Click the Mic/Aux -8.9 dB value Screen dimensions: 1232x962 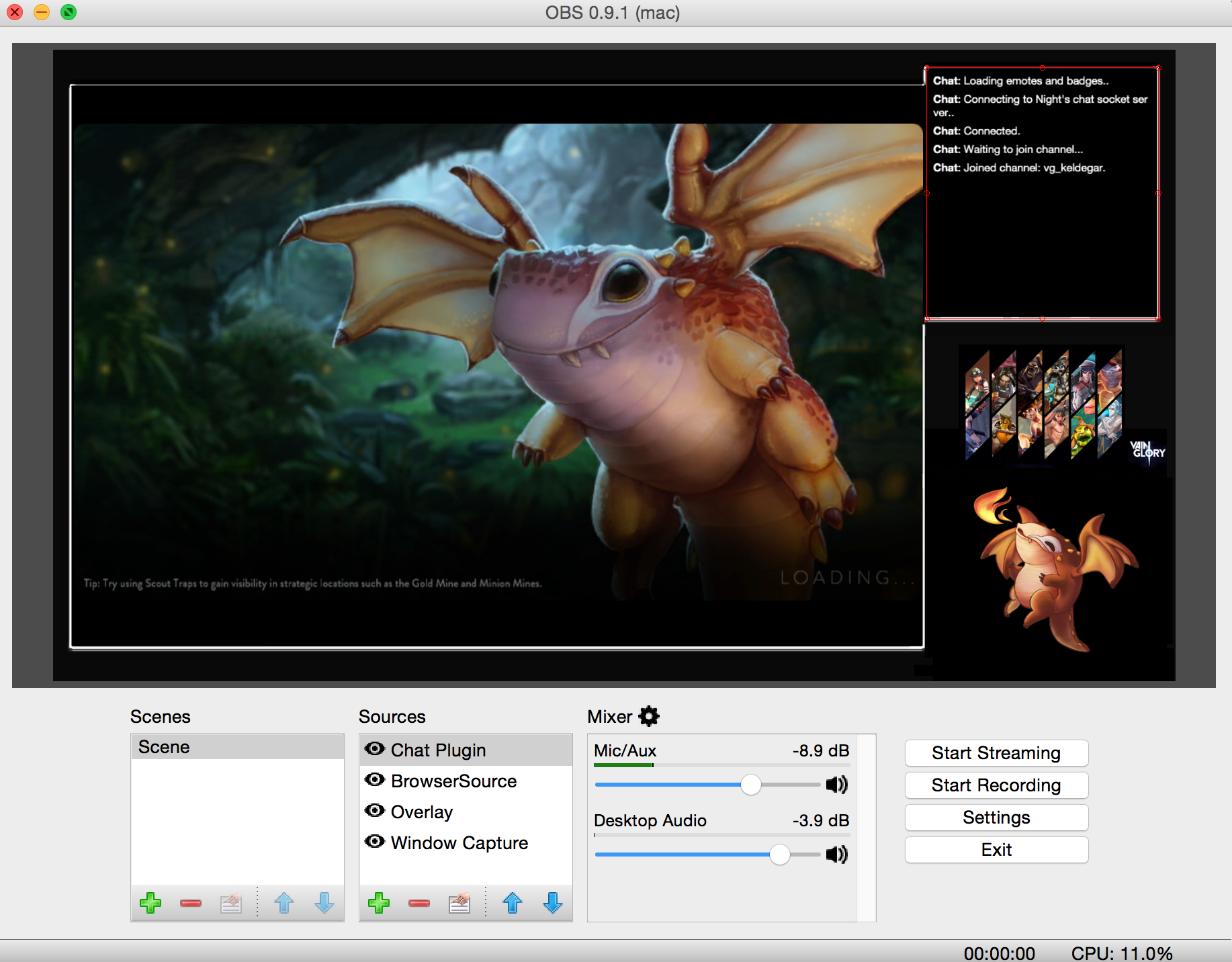[821, 750]
